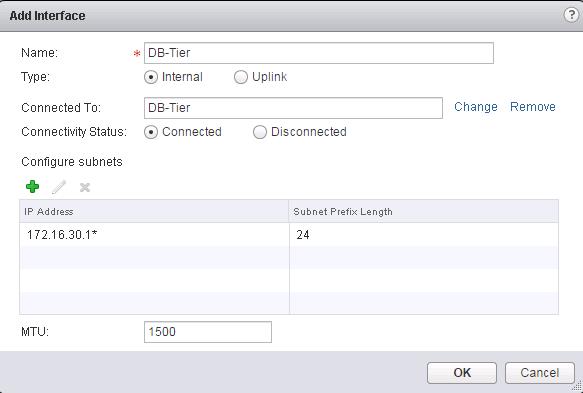Select the Internal type radio button
The height and width of the screenshot is (393, 583).
(151, 77)
